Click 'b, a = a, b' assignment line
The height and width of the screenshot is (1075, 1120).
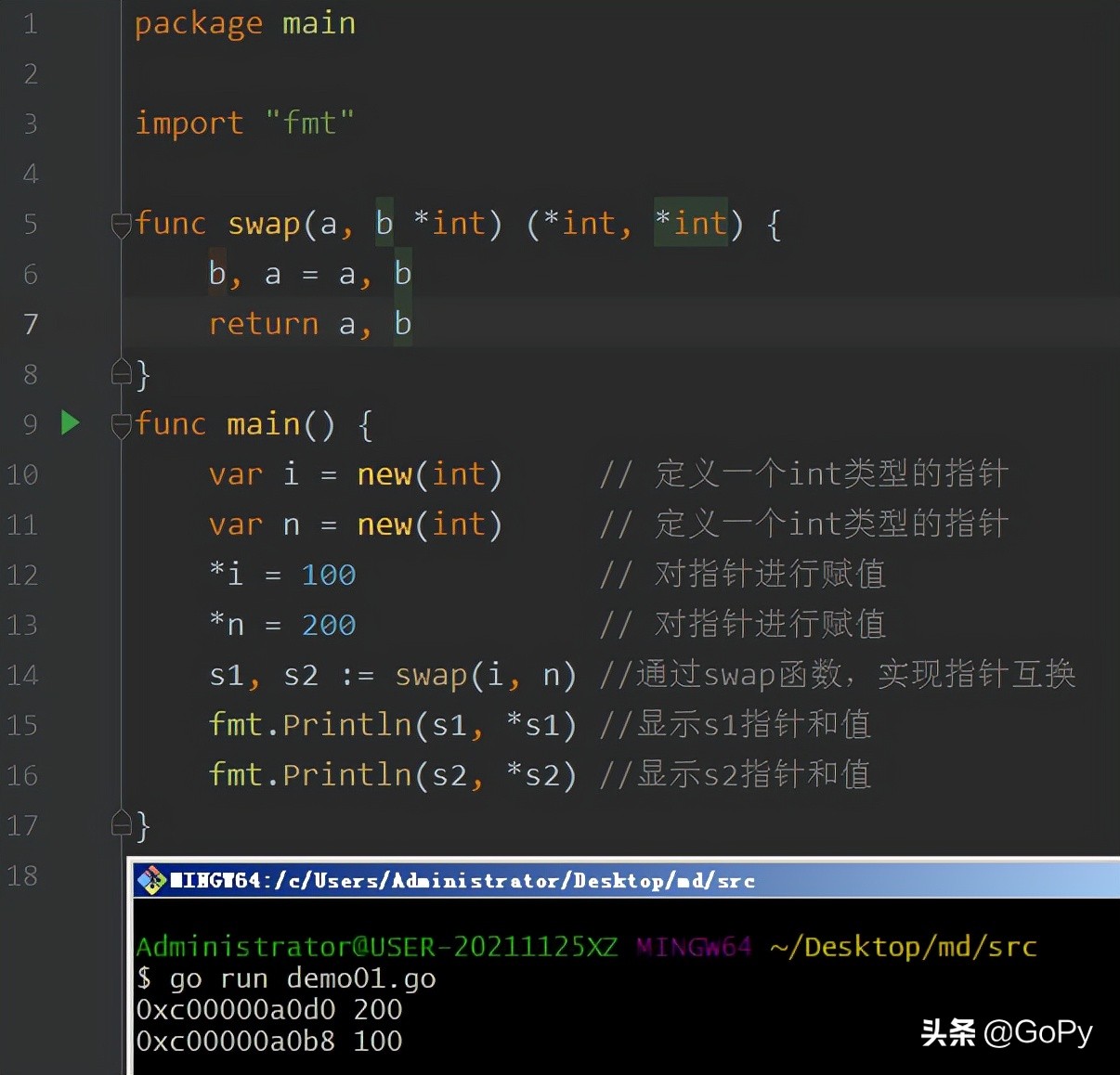310,274
